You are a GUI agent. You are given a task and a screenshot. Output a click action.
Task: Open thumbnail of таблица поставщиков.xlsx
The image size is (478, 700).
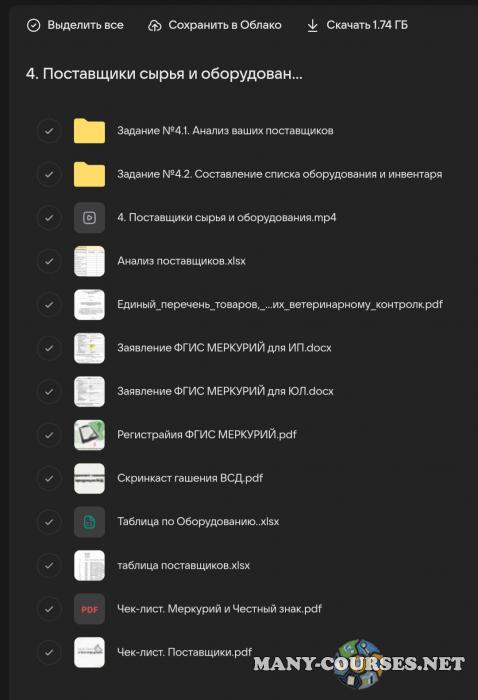click(x=89, y=565)
